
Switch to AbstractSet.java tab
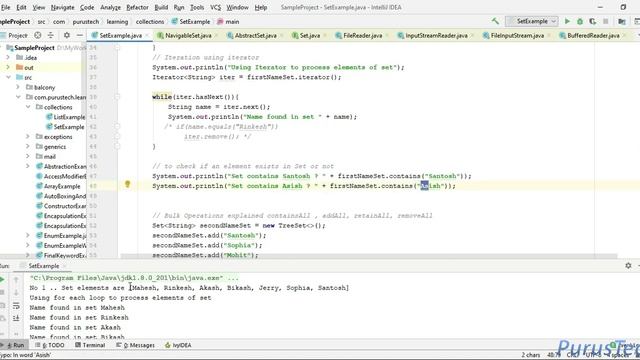tap(256, 36)
